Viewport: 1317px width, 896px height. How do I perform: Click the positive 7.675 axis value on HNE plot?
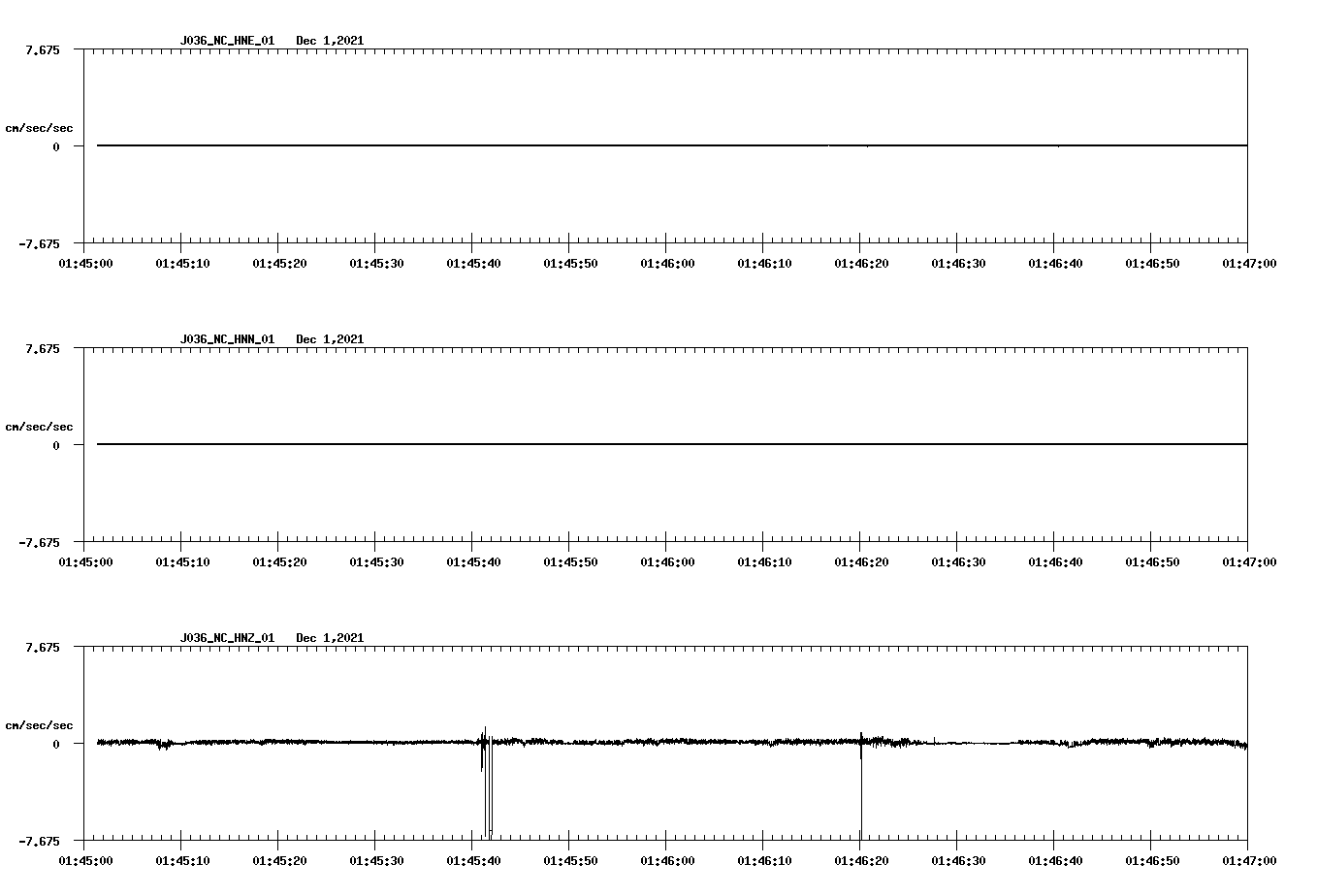(x=43, y=49)
